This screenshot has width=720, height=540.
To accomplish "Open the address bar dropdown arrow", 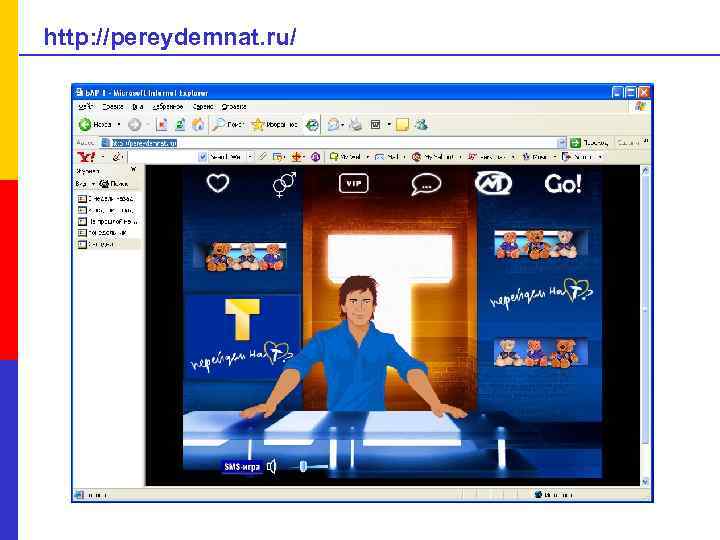I will pyautogui.click(x=562, y=143).
